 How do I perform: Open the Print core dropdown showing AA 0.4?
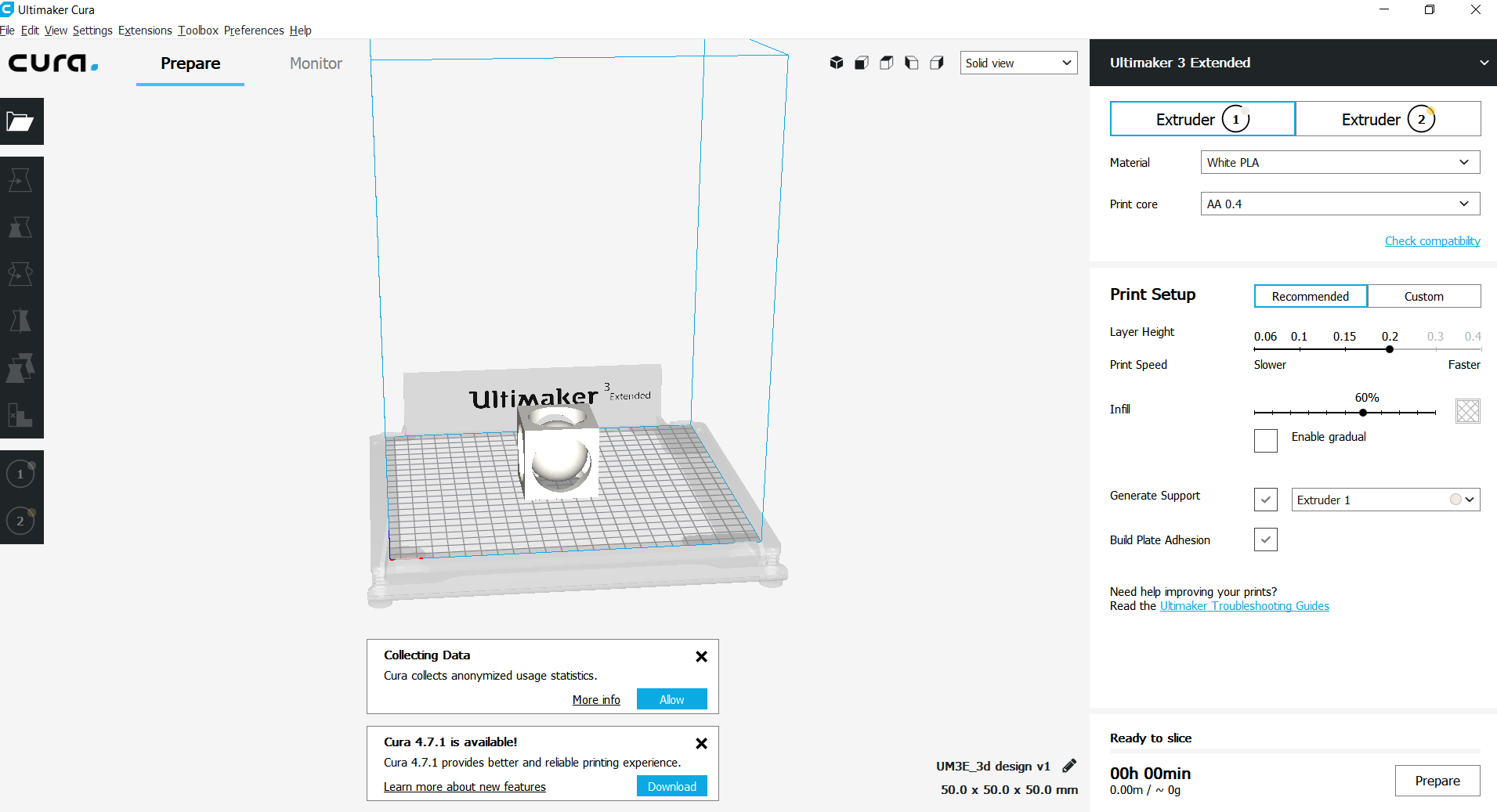(1340, 204)
